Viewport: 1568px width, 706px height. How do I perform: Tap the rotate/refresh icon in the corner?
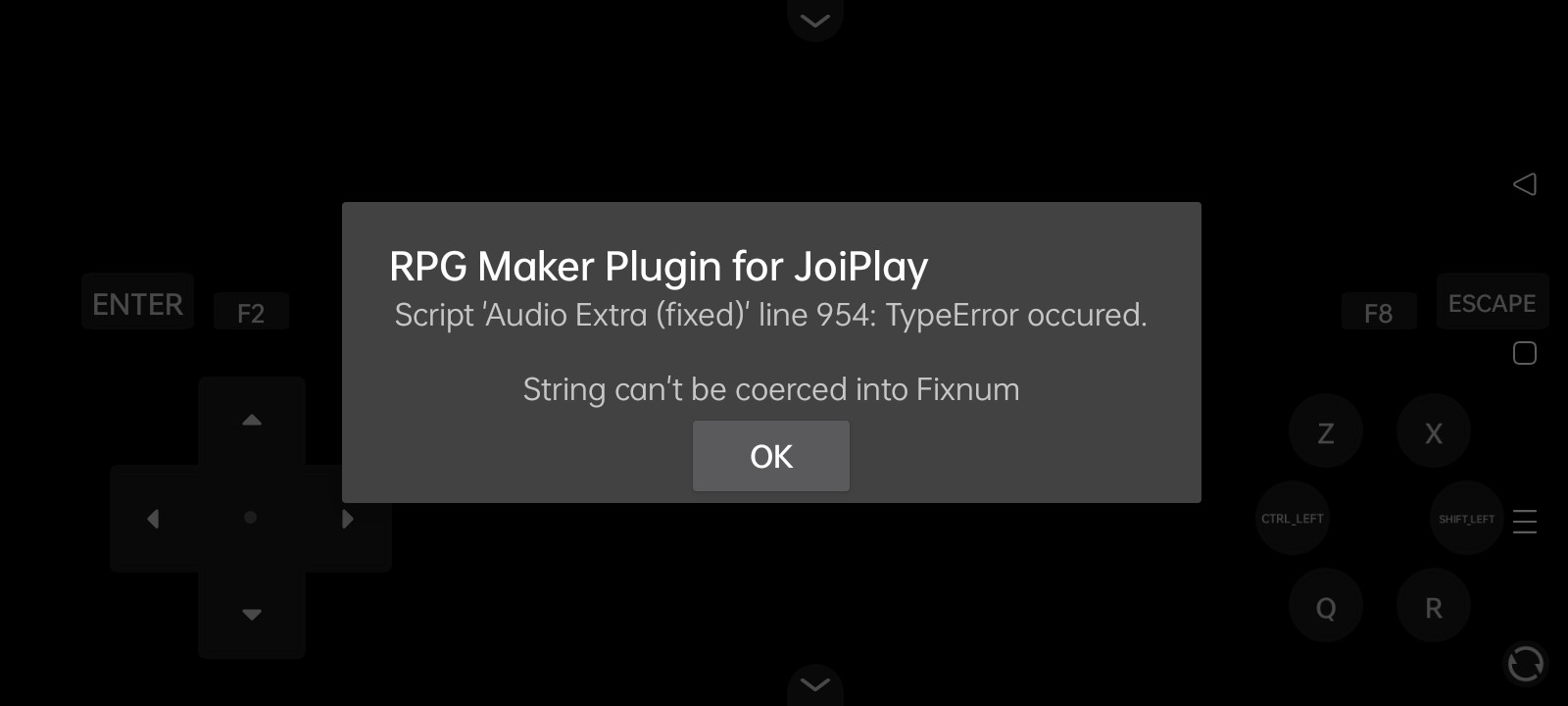1526,664
